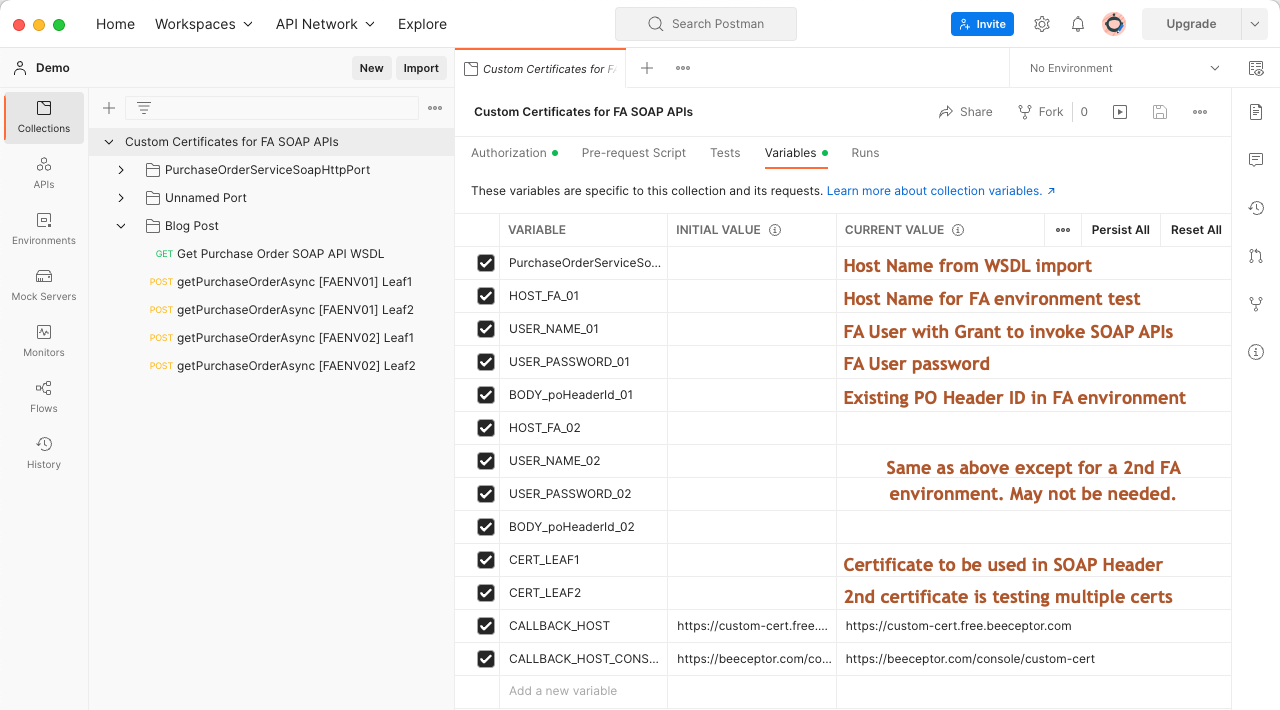Click the Persist All button
This screenshot has width=1280, height=710.
click(1120, 230)
